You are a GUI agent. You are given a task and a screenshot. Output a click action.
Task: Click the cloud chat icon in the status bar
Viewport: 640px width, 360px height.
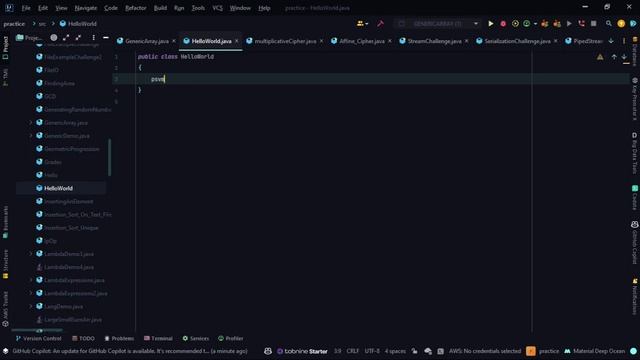tap(428, 351)
